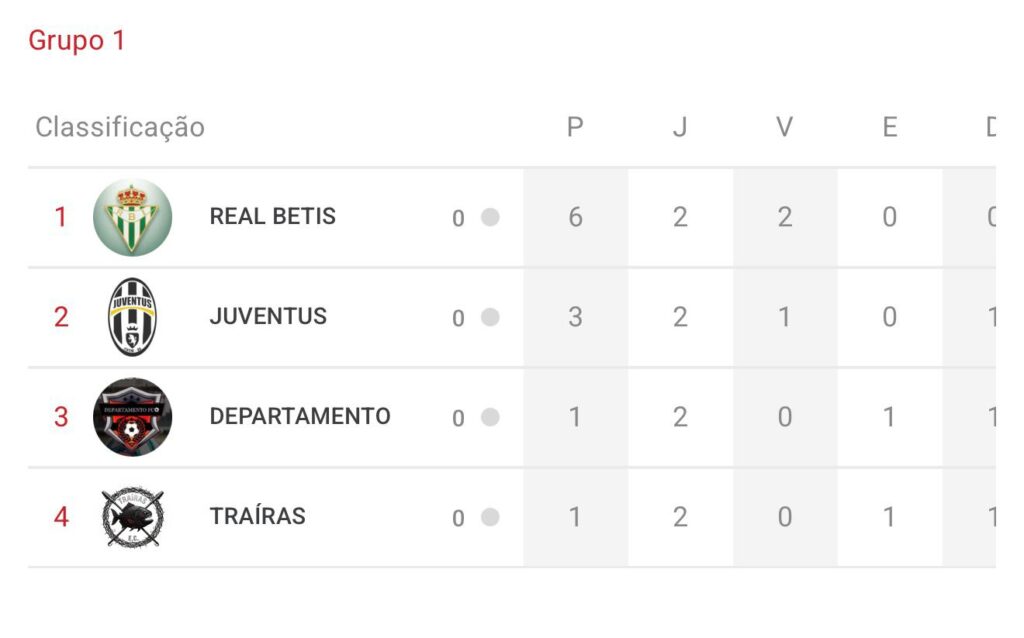The height and width of the screenshot is (638, 1024).
Task: Click the V wins column header
Action: (785, 127)
